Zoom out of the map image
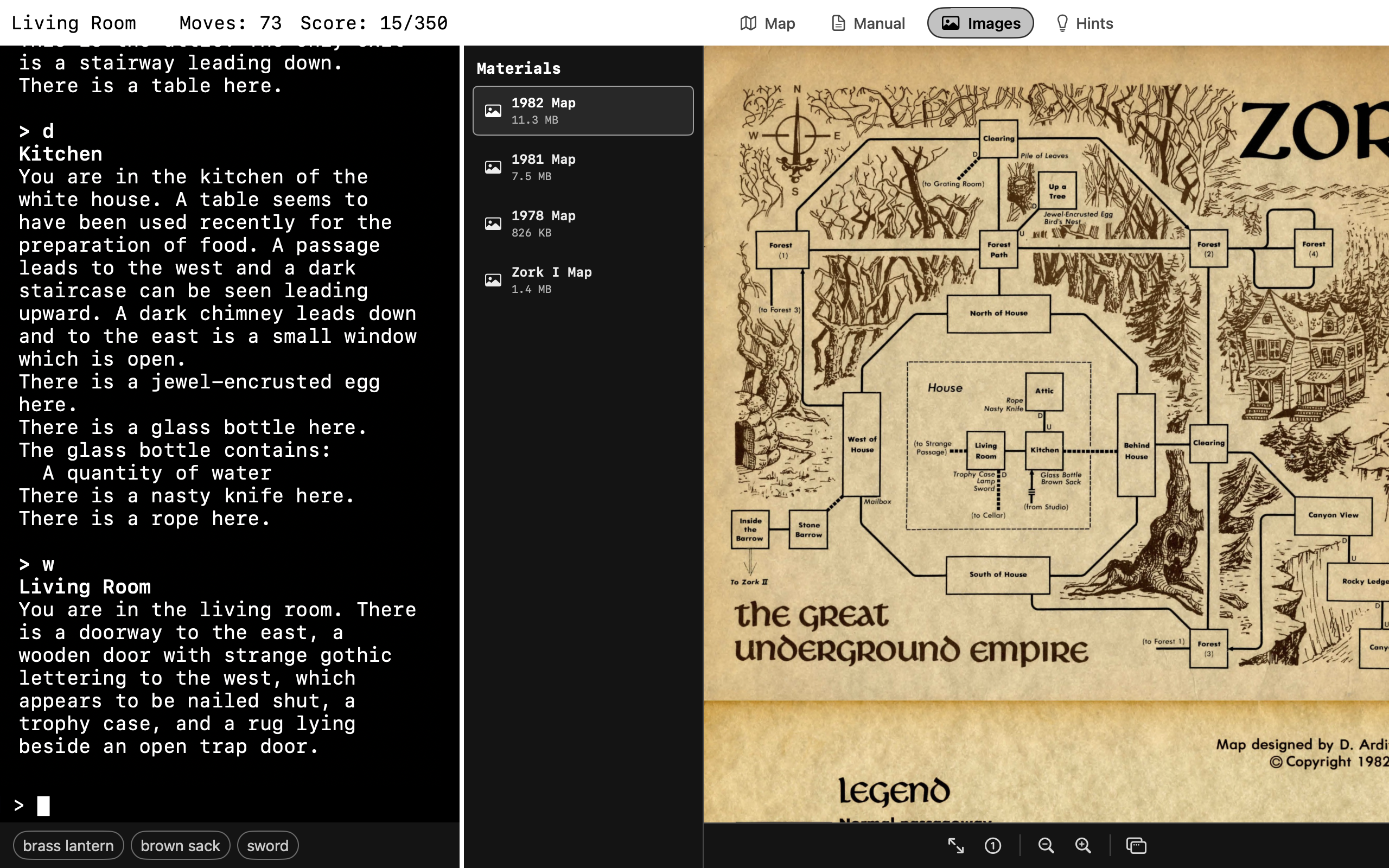Viewport: 1389px width, 868px height. point(1046,846)
